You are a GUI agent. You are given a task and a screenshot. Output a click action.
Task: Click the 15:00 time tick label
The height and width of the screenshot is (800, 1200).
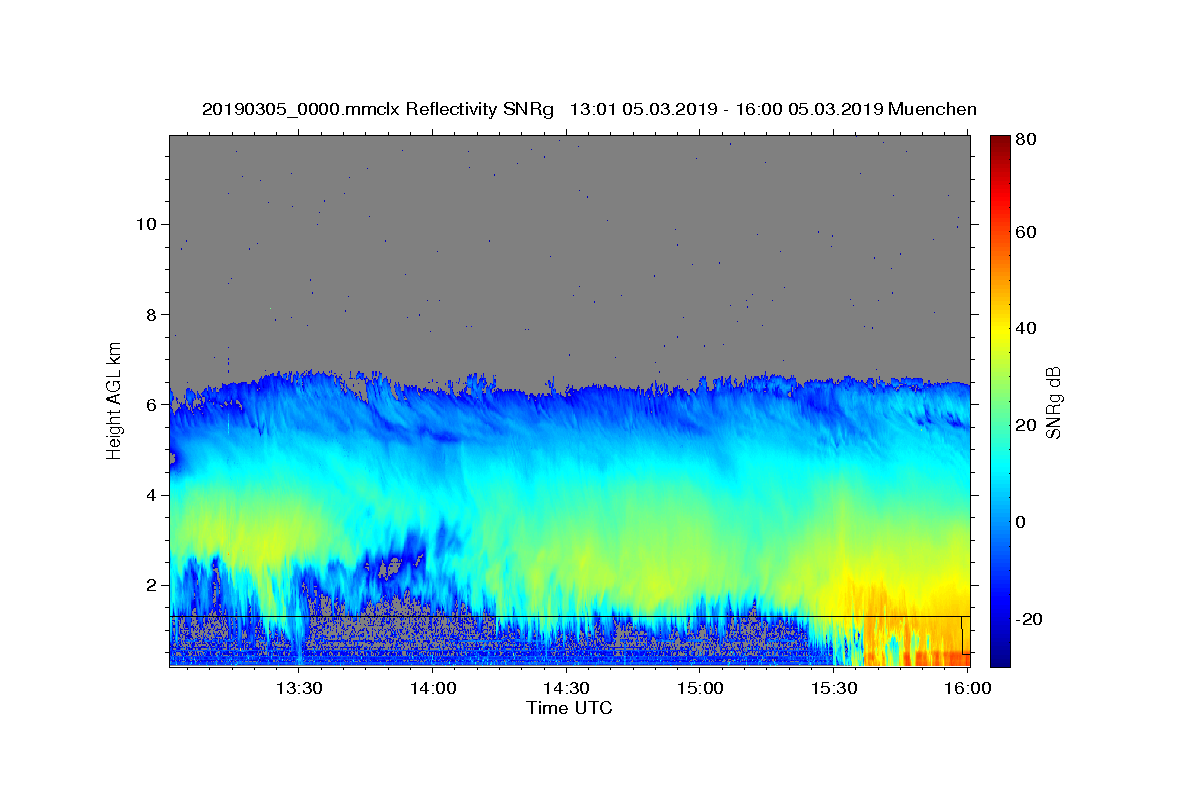(x=700, y=688)
